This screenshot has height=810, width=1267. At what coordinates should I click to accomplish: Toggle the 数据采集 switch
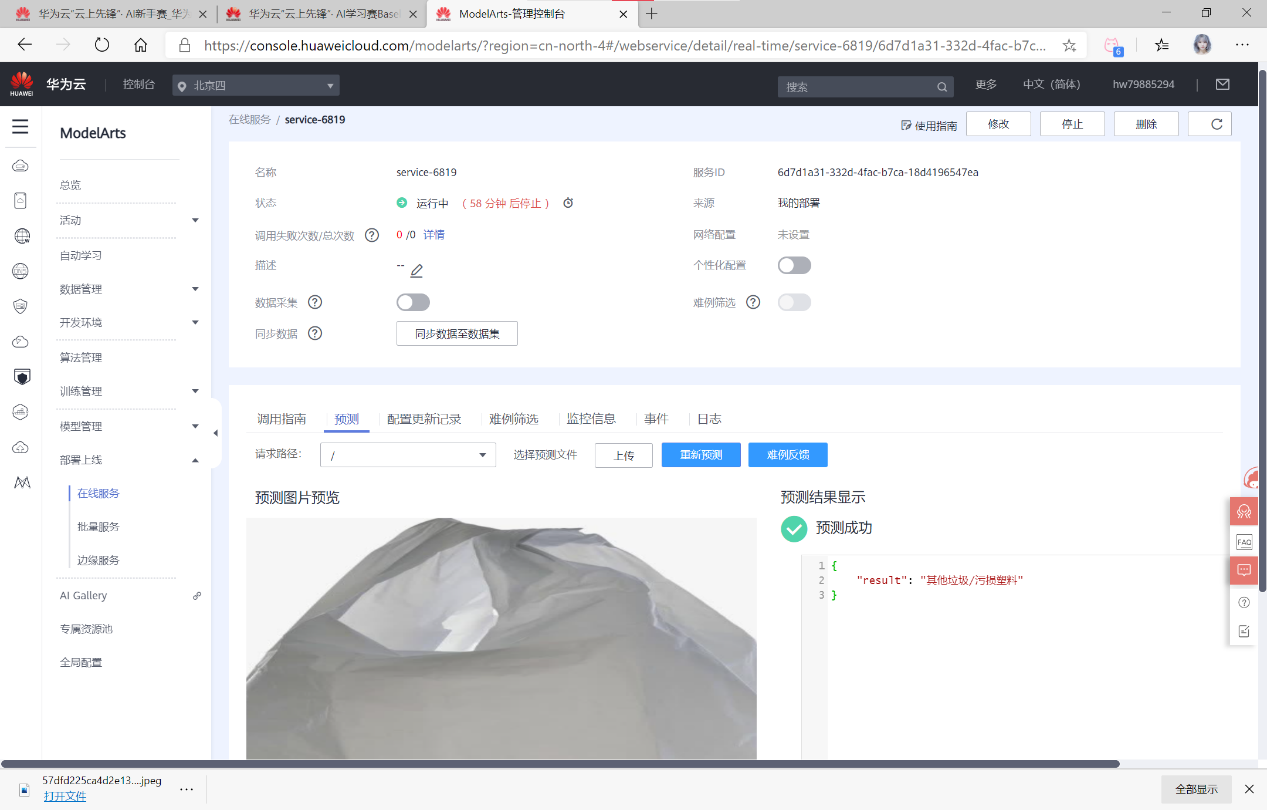413,302
